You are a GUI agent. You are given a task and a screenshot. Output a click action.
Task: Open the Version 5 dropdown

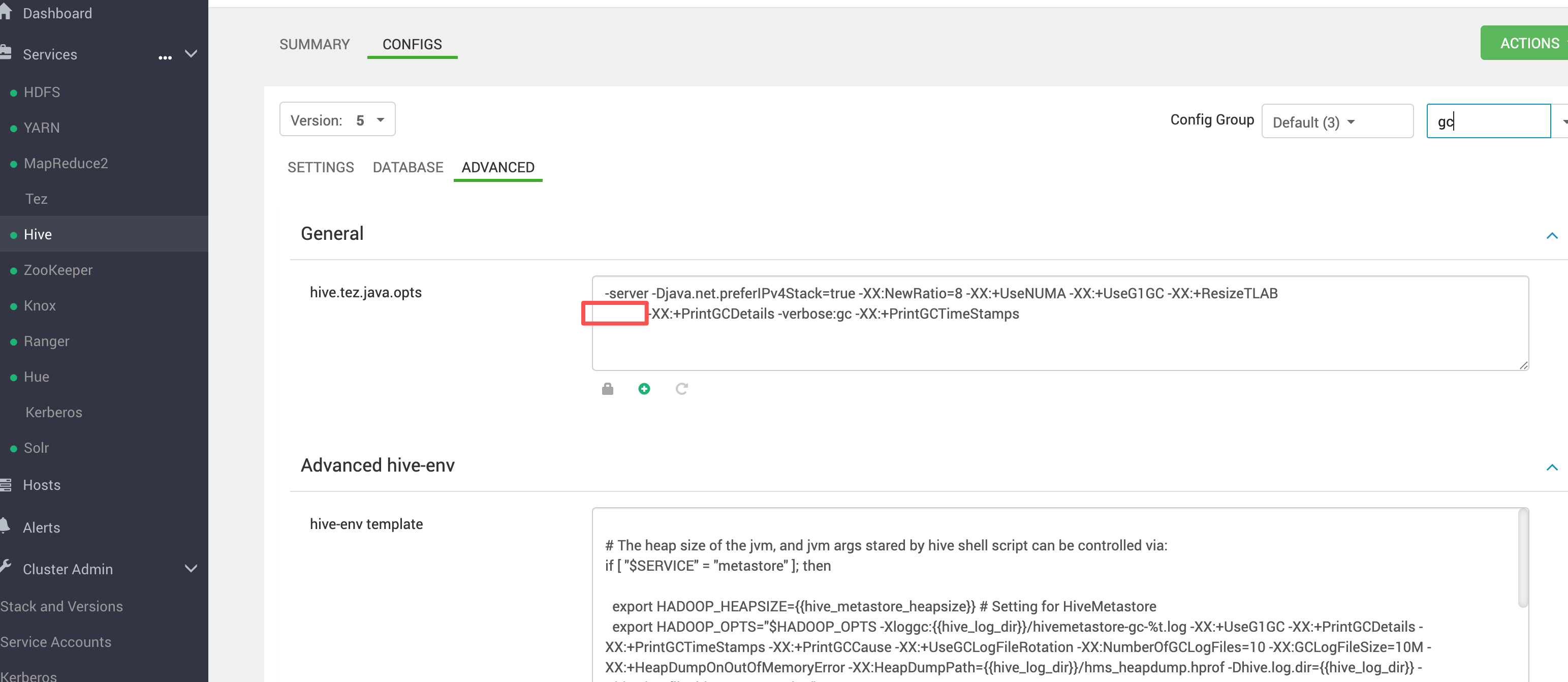337,120
